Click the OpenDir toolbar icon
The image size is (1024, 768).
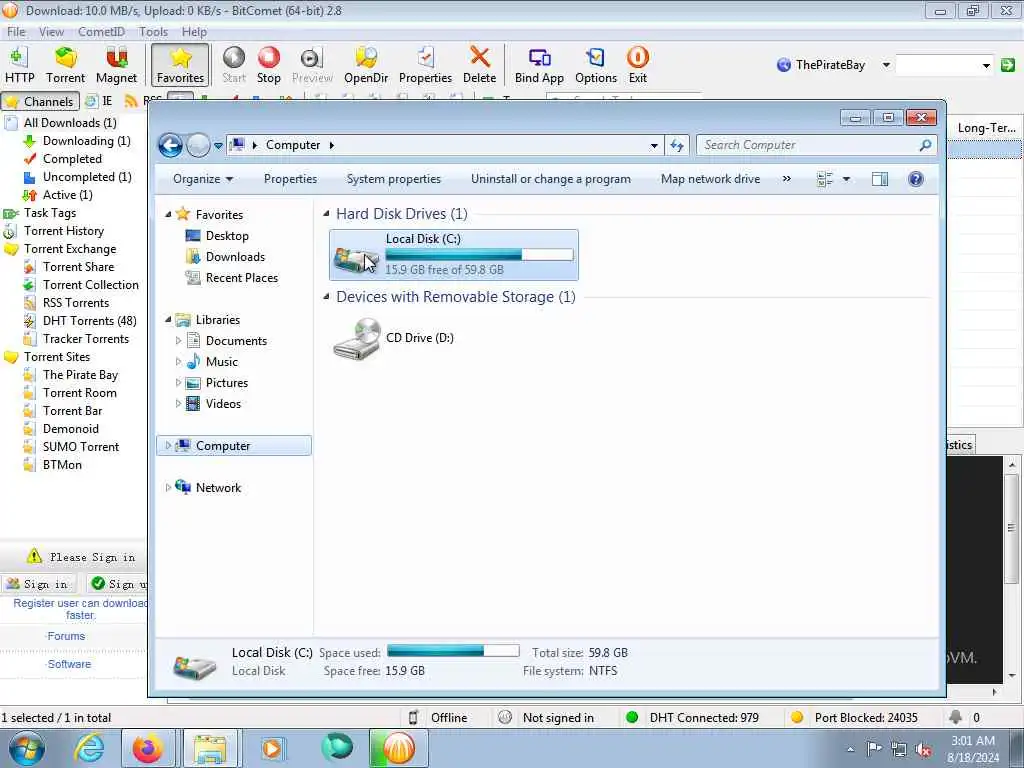coord(366,65)
